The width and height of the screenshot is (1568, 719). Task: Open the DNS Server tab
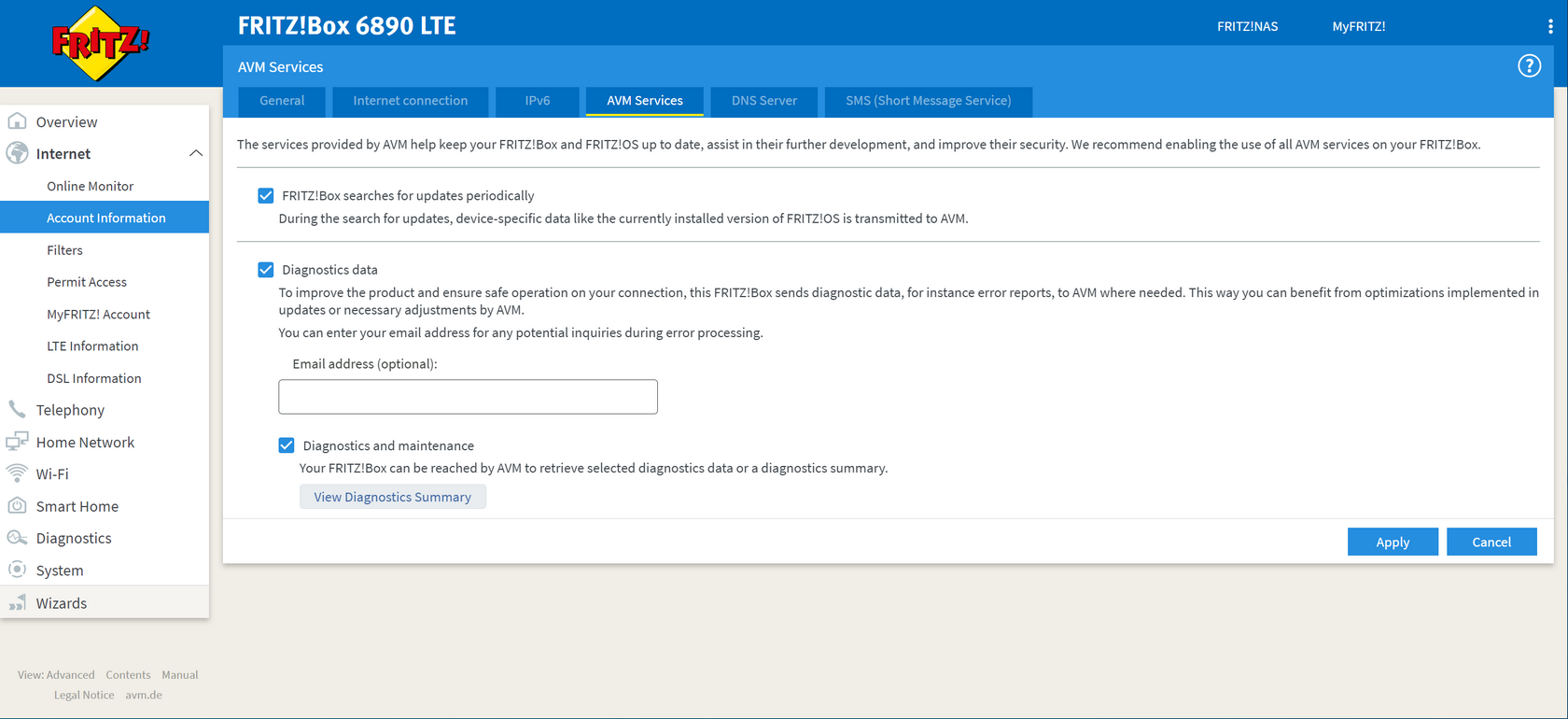pos(764,101)
